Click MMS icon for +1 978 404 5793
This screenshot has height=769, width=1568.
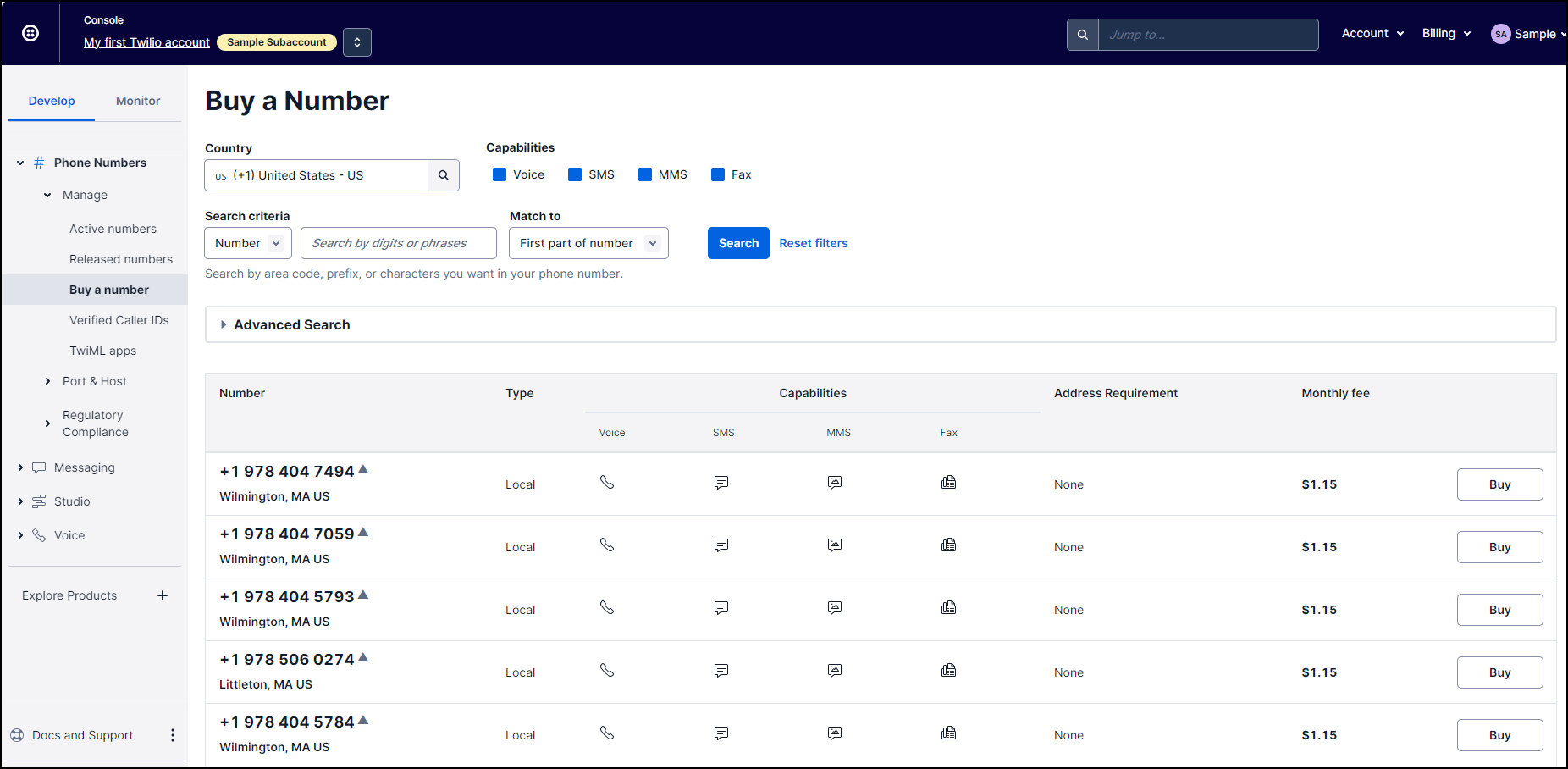(x=835, y=608)
